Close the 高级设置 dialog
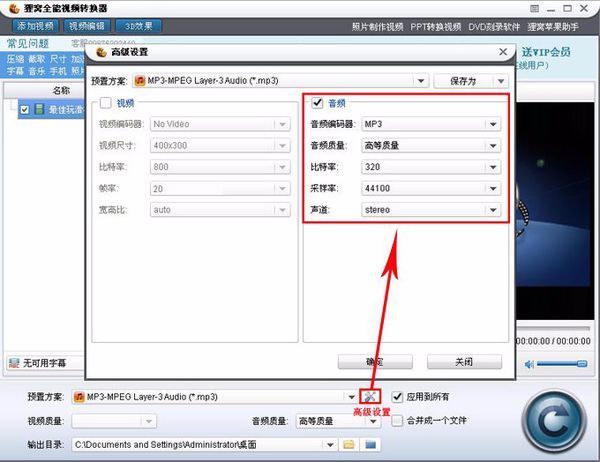The height and width of the screenshot is (462, 600). [503, 52]
